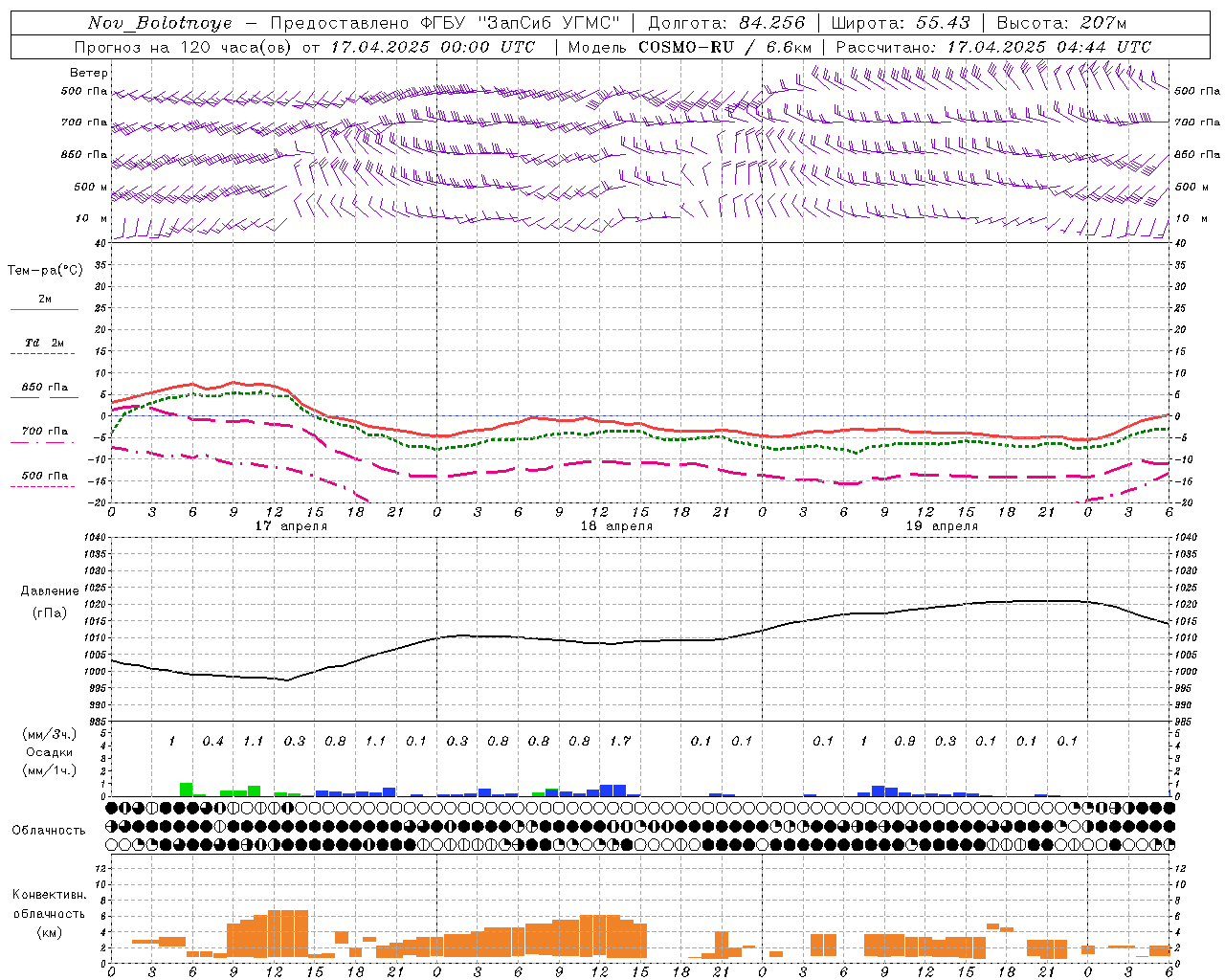Image resolution: width=1225 pixels, height=980 pixels.
Task: Click the Давление pressure panel label
Action: (x=50, y=591)
